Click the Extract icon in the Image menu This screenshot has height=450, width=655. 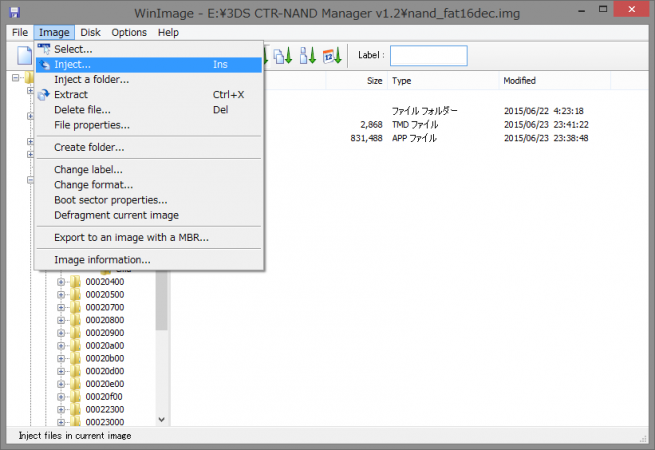pos(43,95)
